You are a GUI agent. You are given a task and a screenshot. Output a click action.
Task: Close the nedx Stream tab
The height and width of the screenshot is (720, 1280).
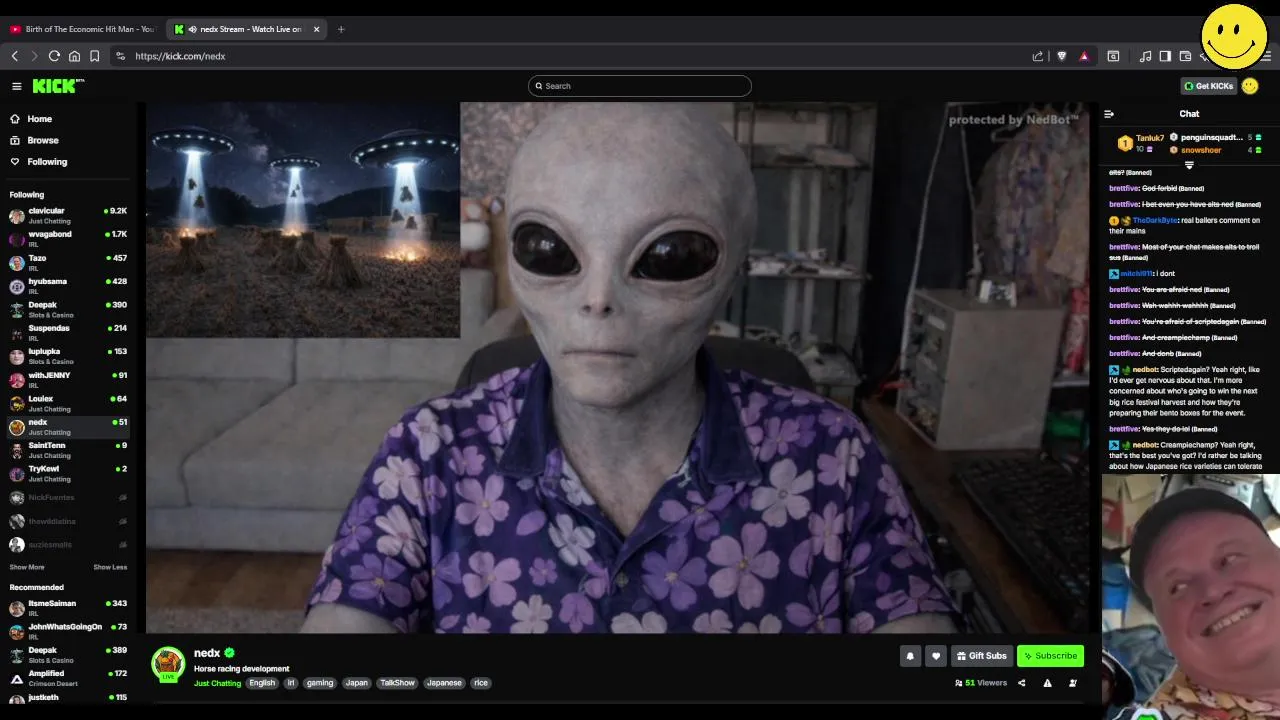[x=317, y=29]
